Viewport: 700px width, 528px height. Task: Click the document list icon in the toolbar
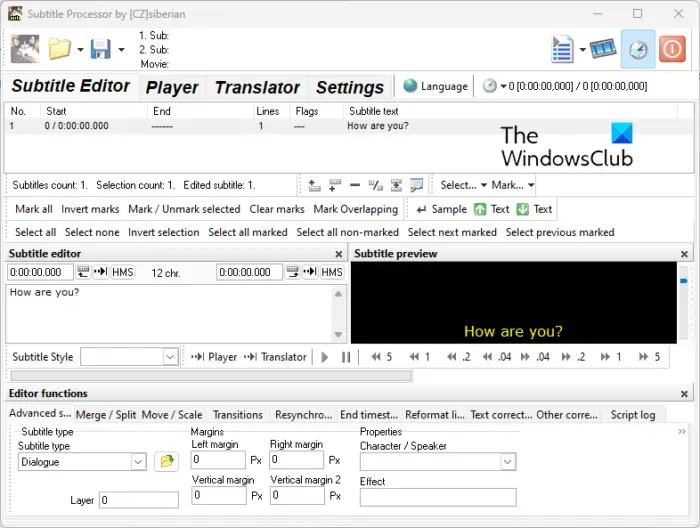[562, 49]
